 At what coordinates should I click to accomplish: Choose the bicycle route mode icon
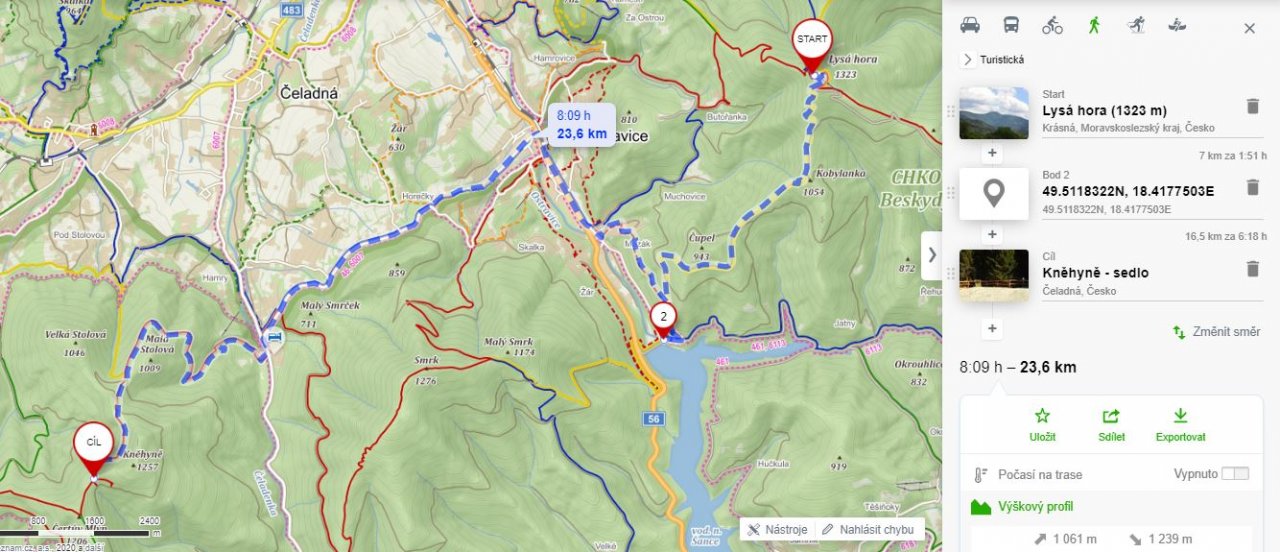(1052, 26)
